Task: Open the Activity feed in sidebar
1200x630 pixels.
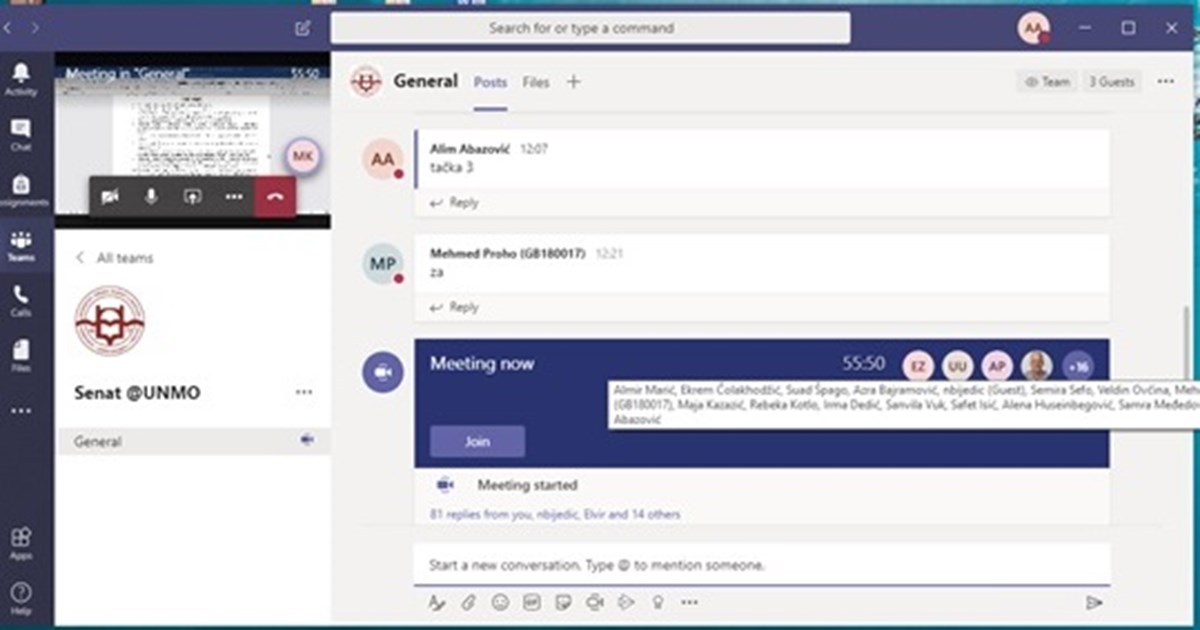Action: pyautogui.click(x=20, y=78)
